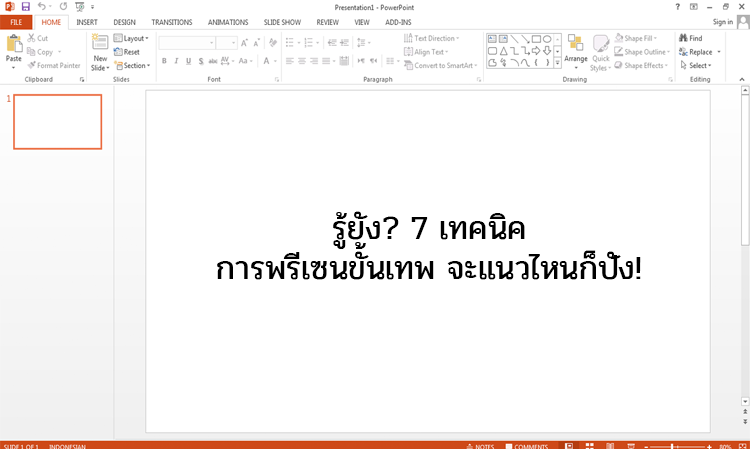Select the oval shape in gallery

coord(547,39)
